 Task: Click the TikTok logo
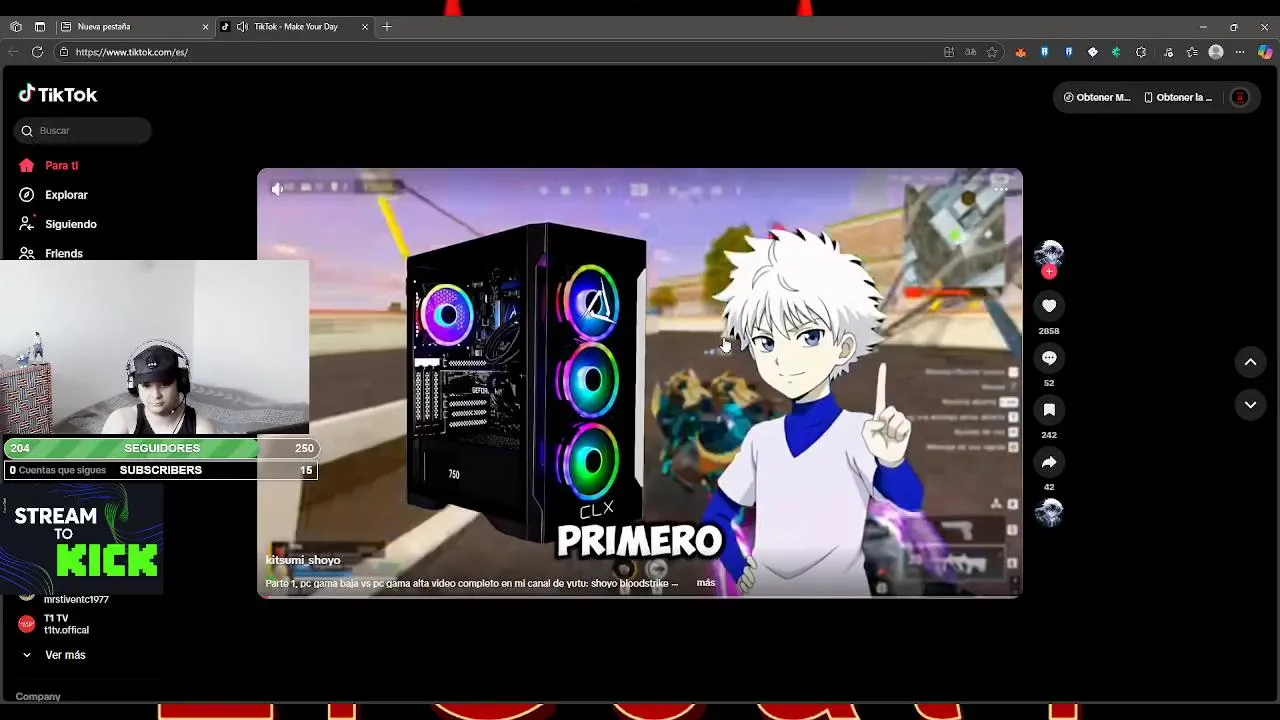(x=58, y=94)
